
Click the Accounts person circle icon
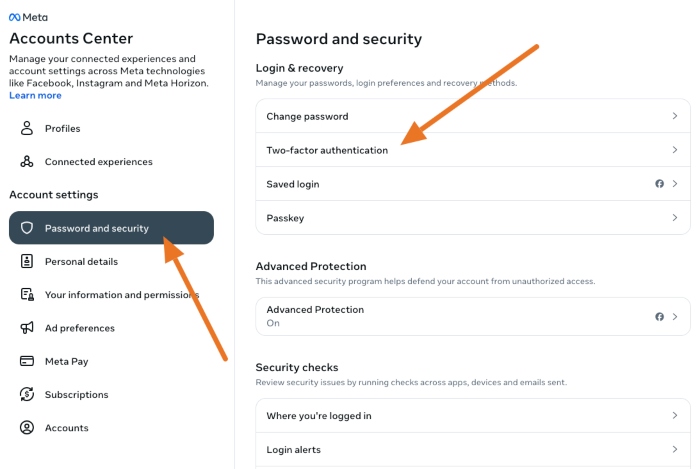(27, 428)
